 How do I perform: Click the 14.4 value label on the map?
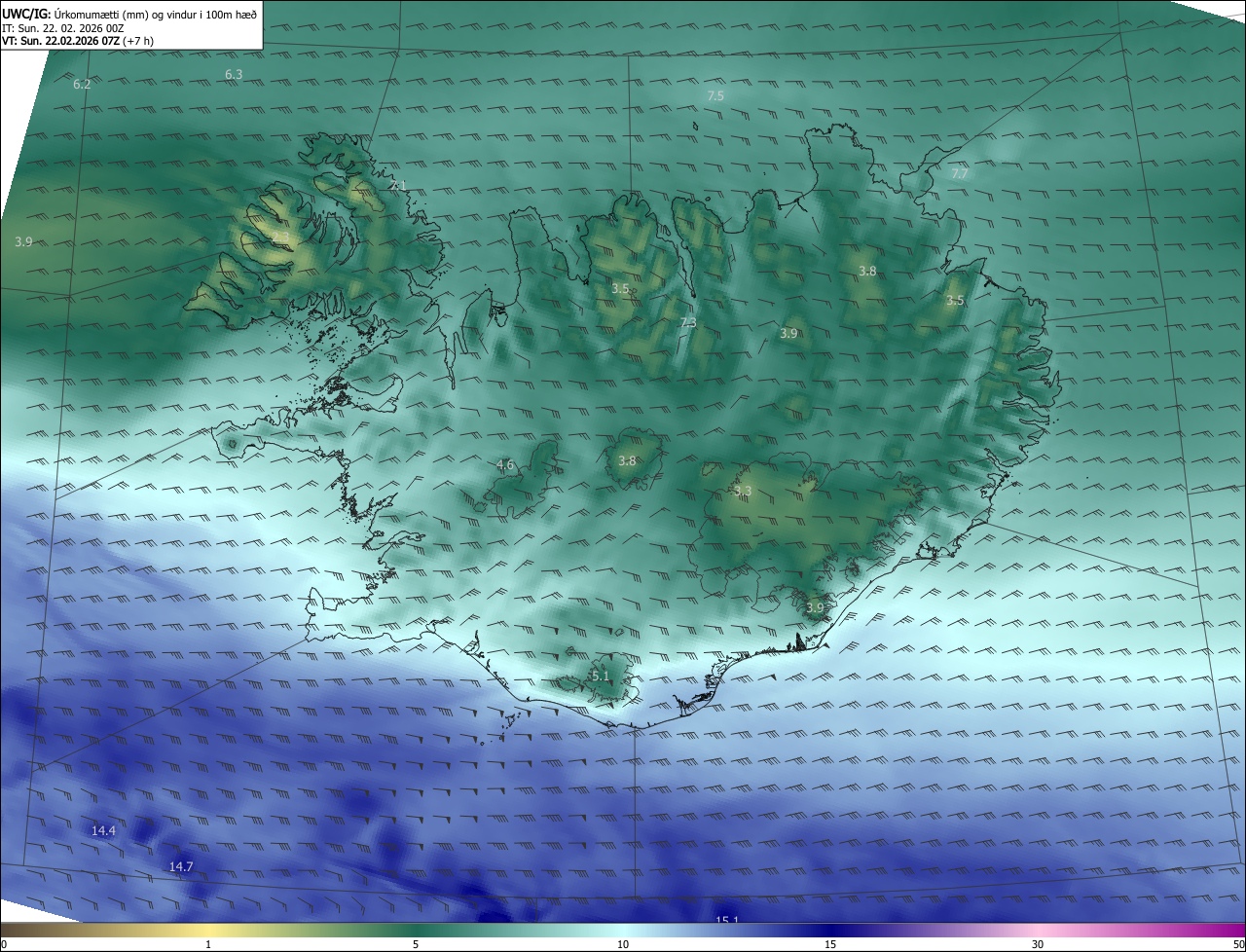click(x=103, y=830)
